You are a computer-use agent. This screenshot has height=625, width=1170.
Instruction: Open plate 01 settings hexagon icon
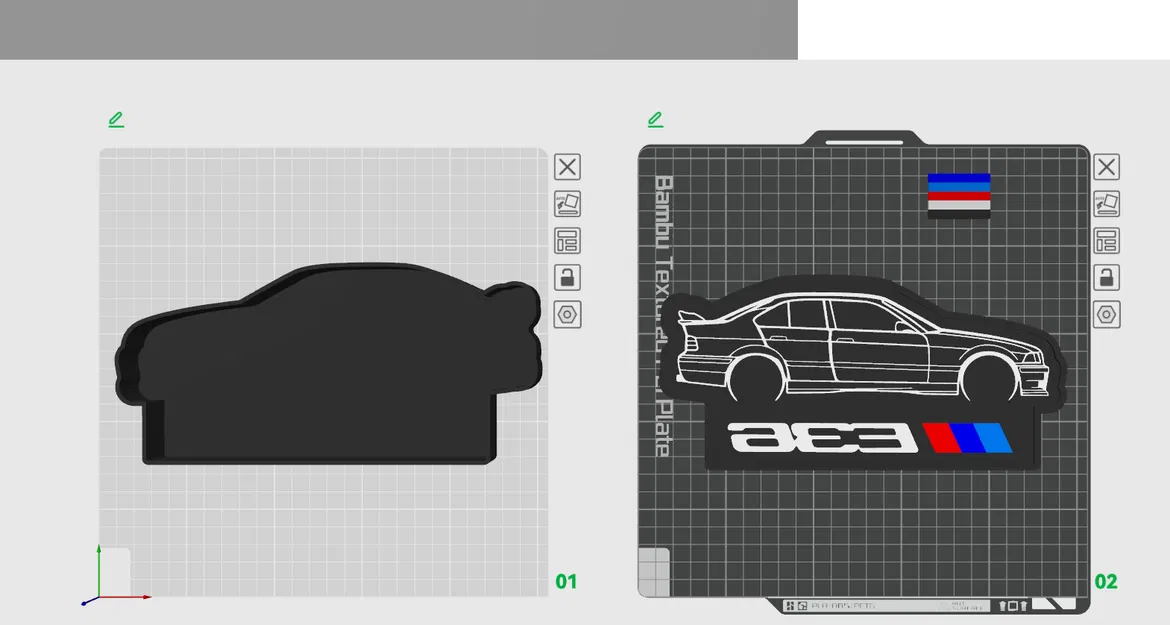tap(567, 315)
